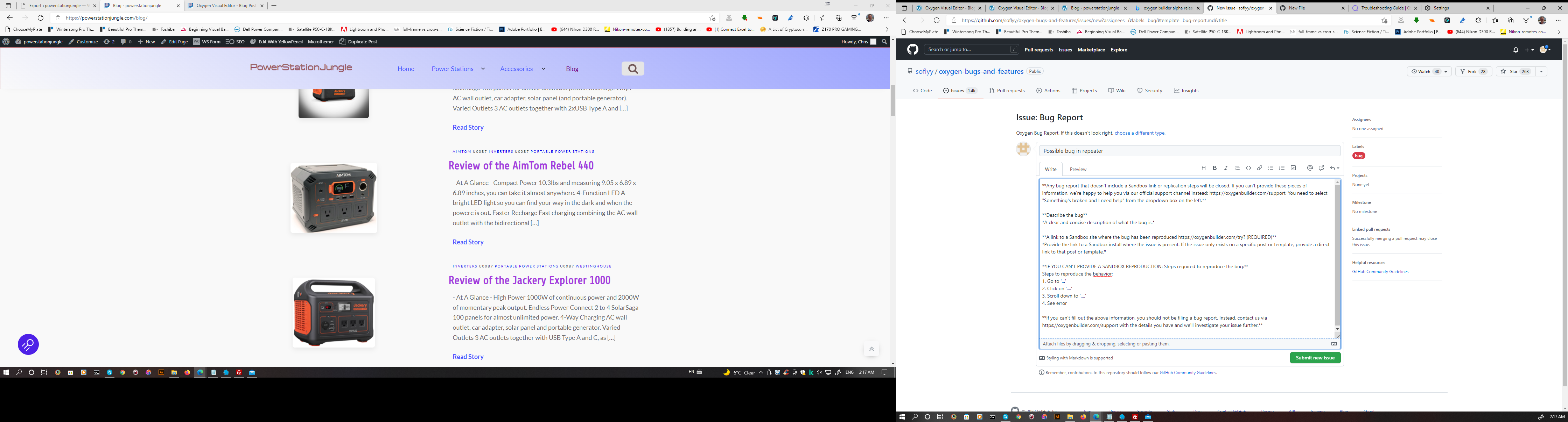
Task: Add a task list via the checklist icon
Action: pyautogui.click(x=1294, y=169)
